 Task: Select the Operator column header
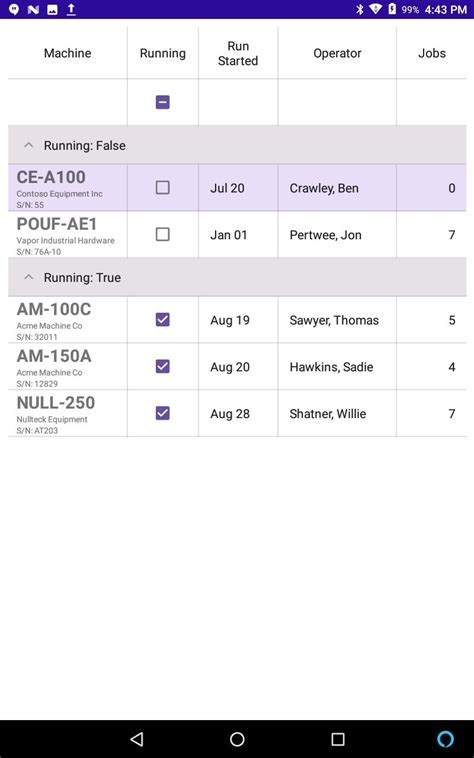[x=337, y=53]
